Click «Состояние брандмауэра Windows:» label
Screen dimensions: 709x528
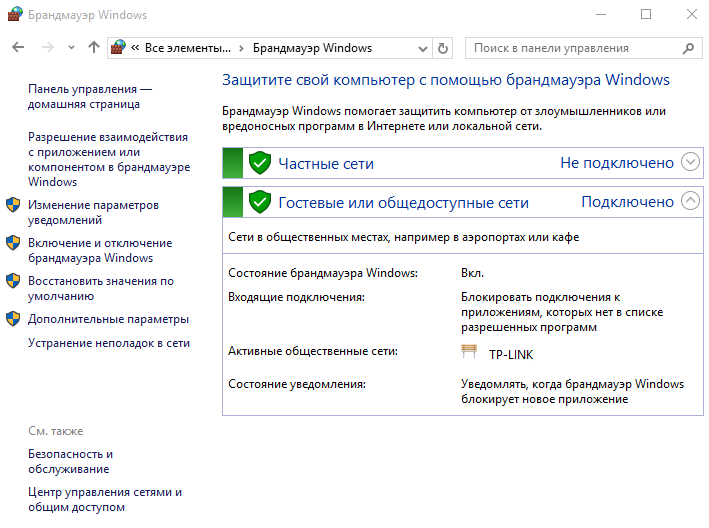323,273
